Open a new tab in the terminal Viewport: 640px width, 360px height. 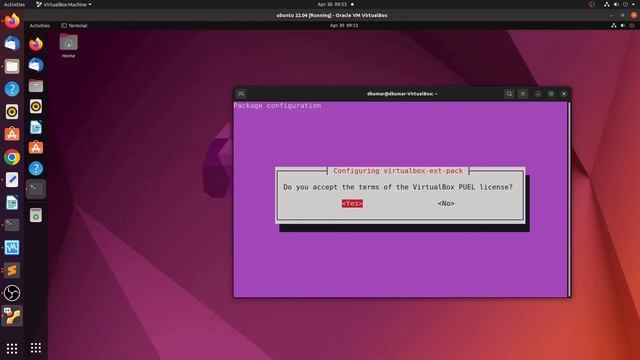[241, 94]
